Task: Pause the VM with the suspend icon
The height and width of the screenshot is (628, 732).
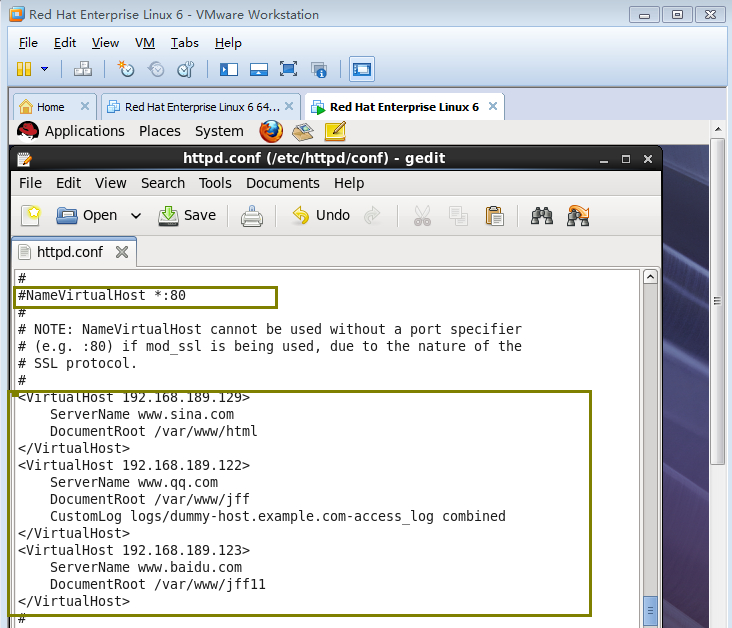Action: pyautogui.click(x=24, y=69)
